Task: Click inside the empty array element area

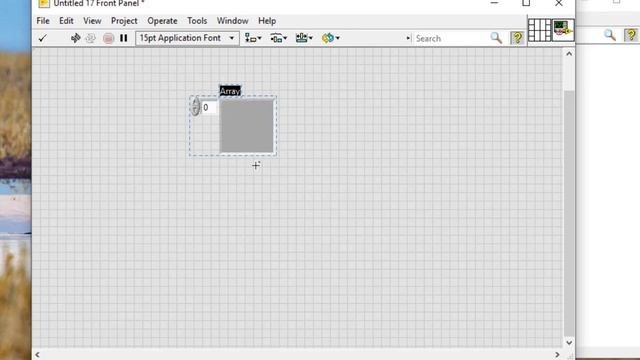Action: click(247, 126)
